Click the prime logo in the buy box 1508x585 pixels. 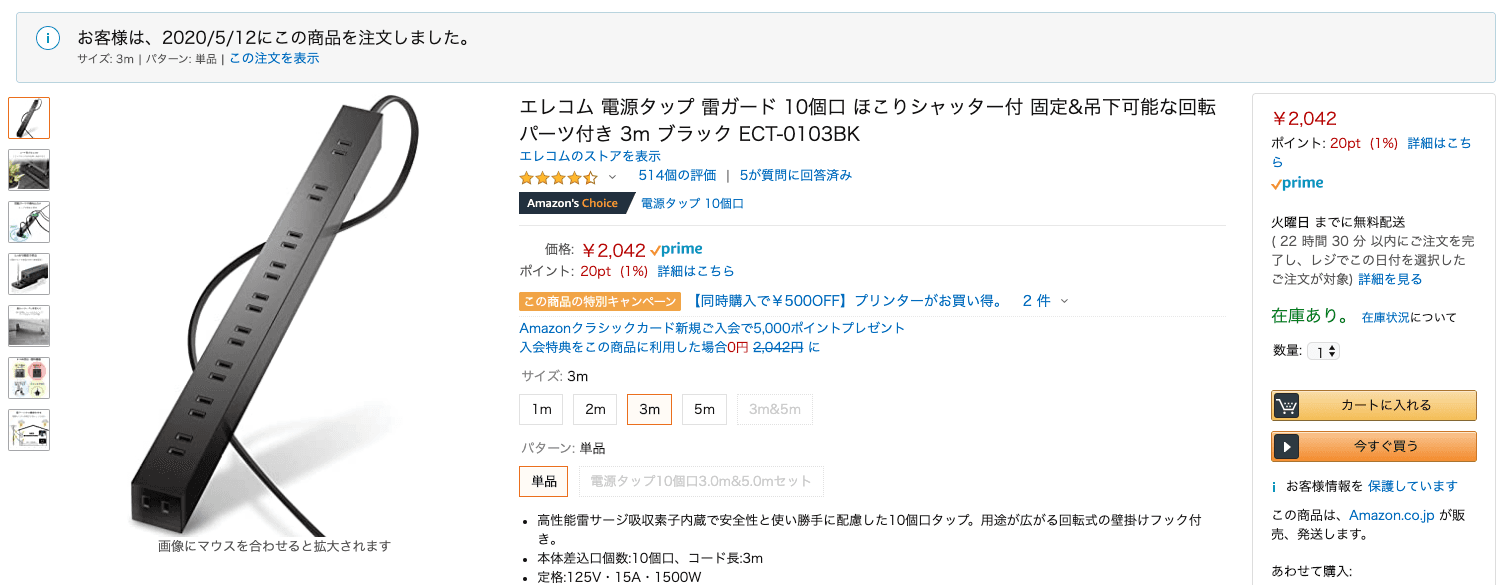(x=1298, y=184)
